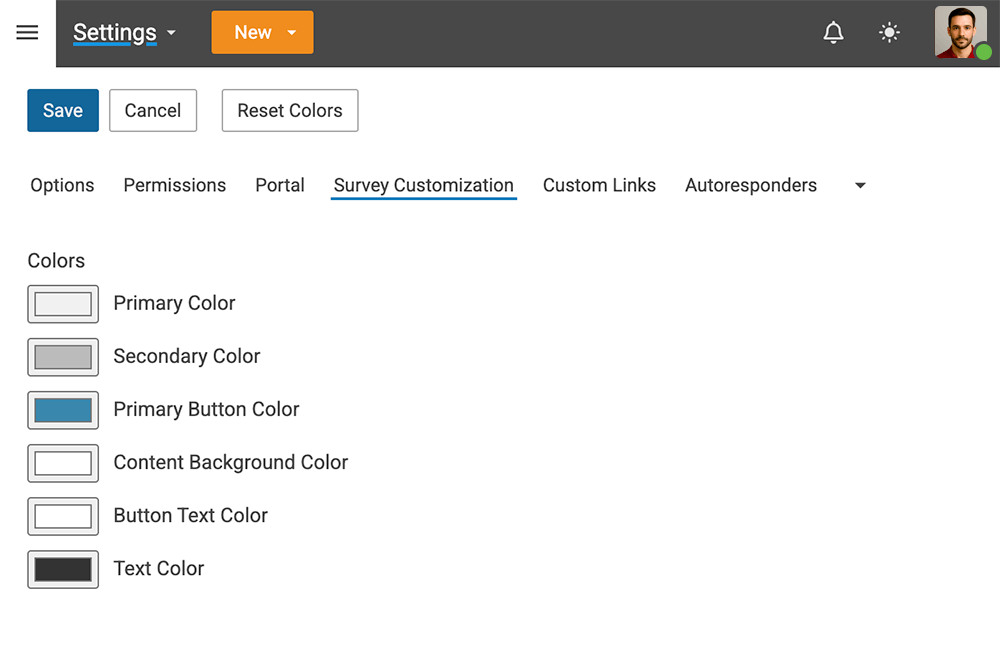This screenshot has width=1000, height=650.
Task: Edit the Content Background Color swatch
Action: [63, 463]
